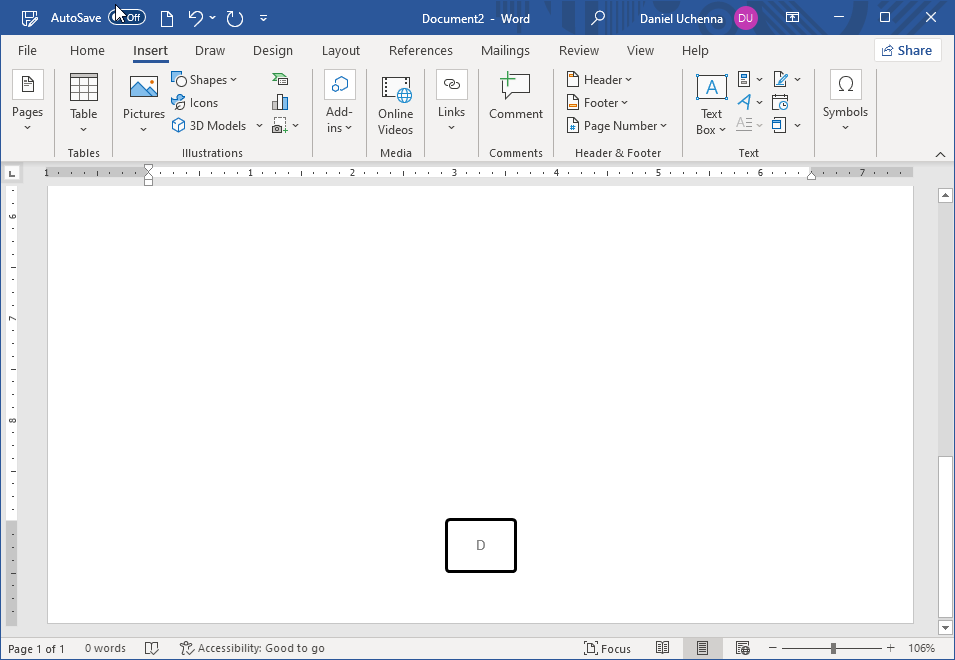
Task: Click the page number box containing D
Action: tap(481, 546)
